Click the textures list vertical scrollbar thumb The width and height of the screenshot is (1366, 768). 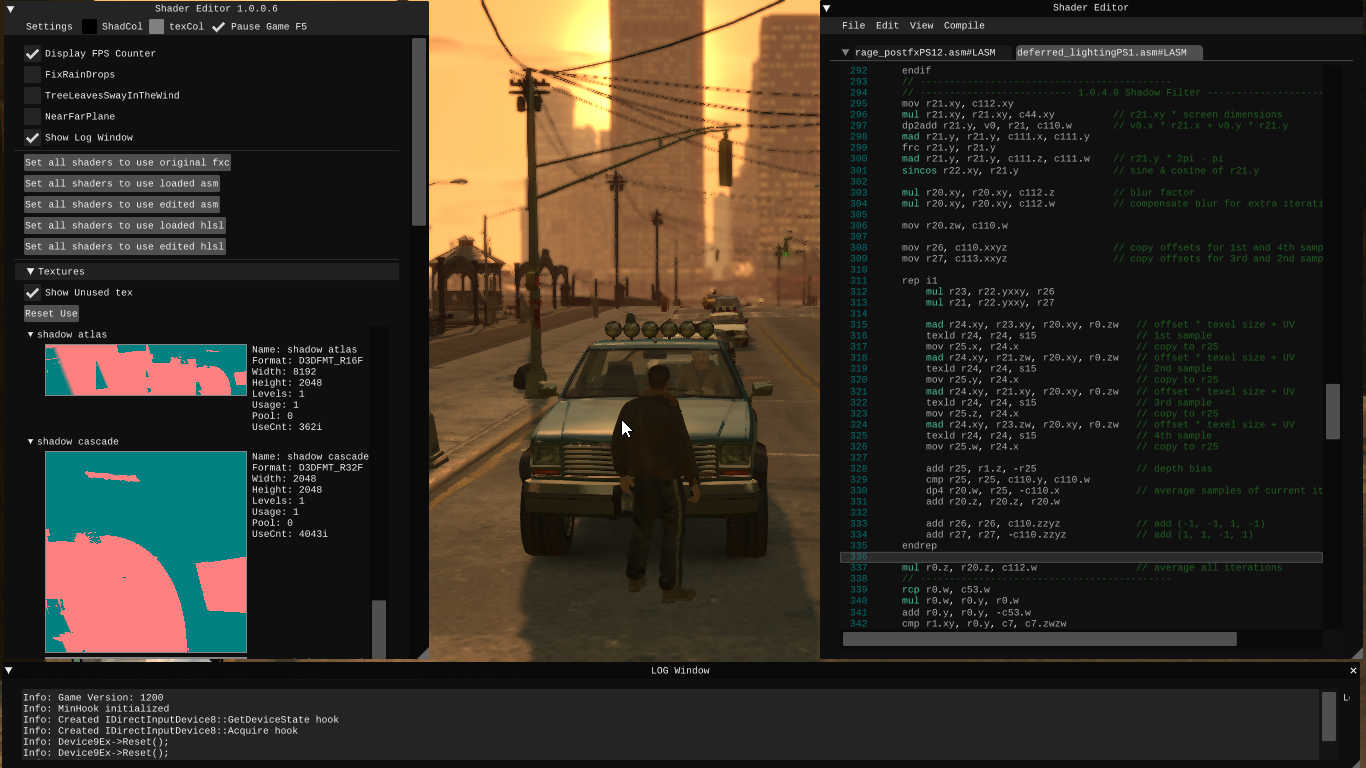coord(378,629)
